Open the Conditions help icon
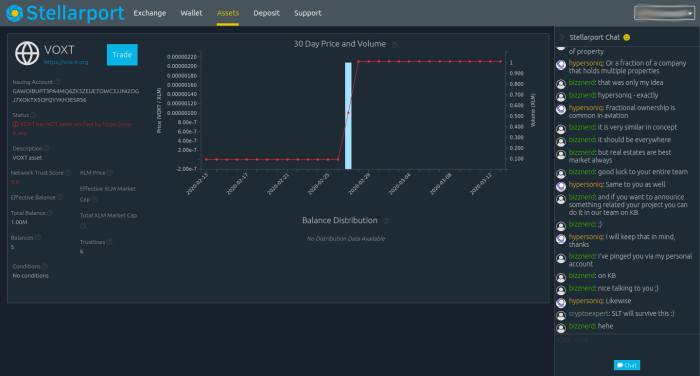Viewport: 700px width, 376px height. [x=45, y=266]
